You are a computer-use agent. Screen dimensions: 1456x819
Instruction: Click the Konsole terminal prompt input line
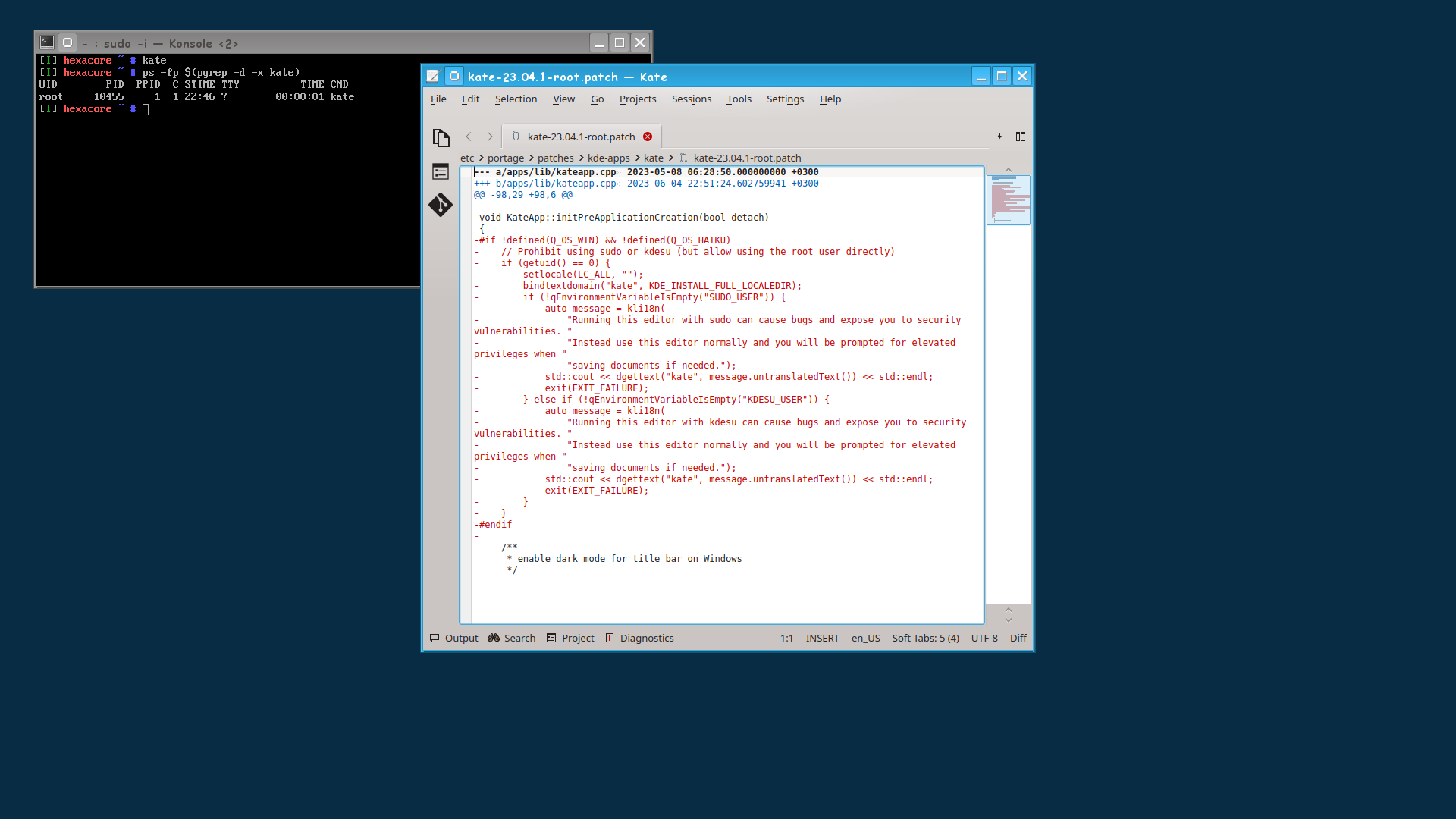(x=146, y=109)
